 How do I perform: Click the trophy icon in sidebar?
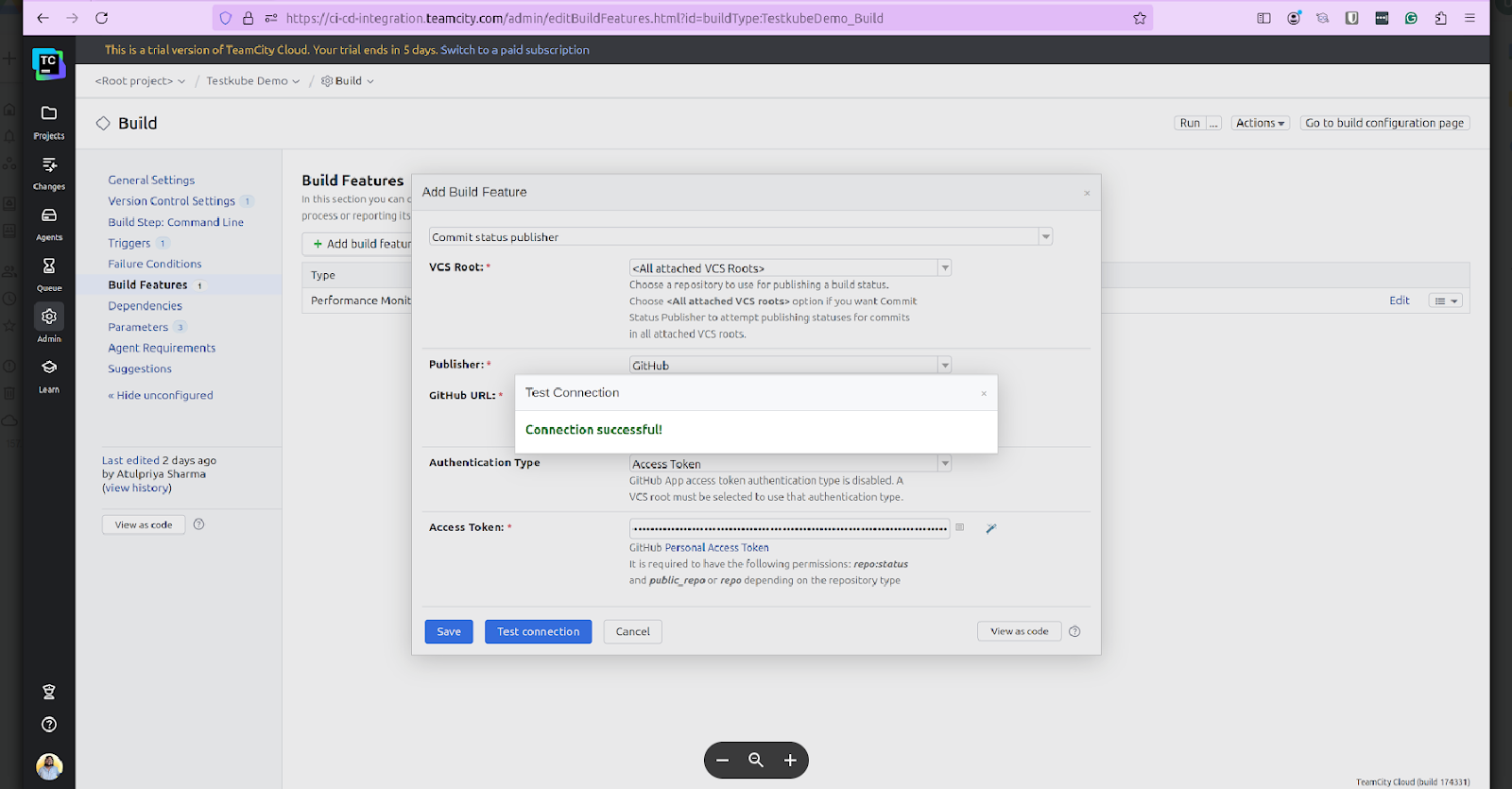49,692
